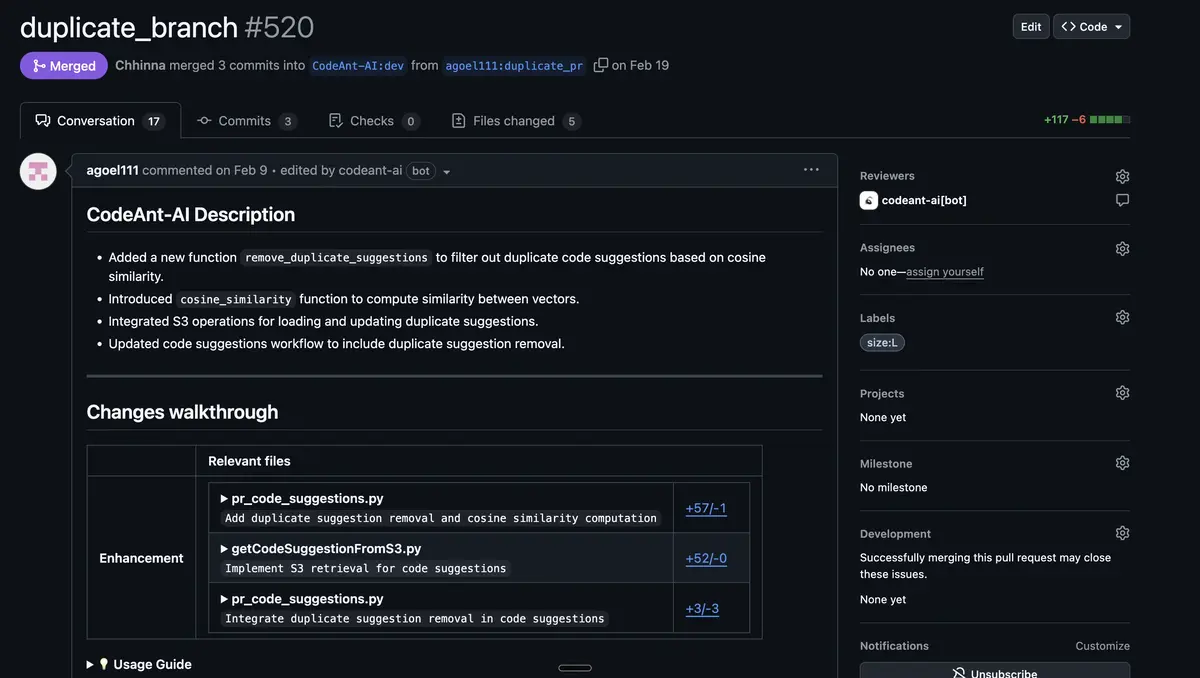Open the Projects settings gear
This screenshot has height=678, width=1200.
click(x=1121, y=392)
